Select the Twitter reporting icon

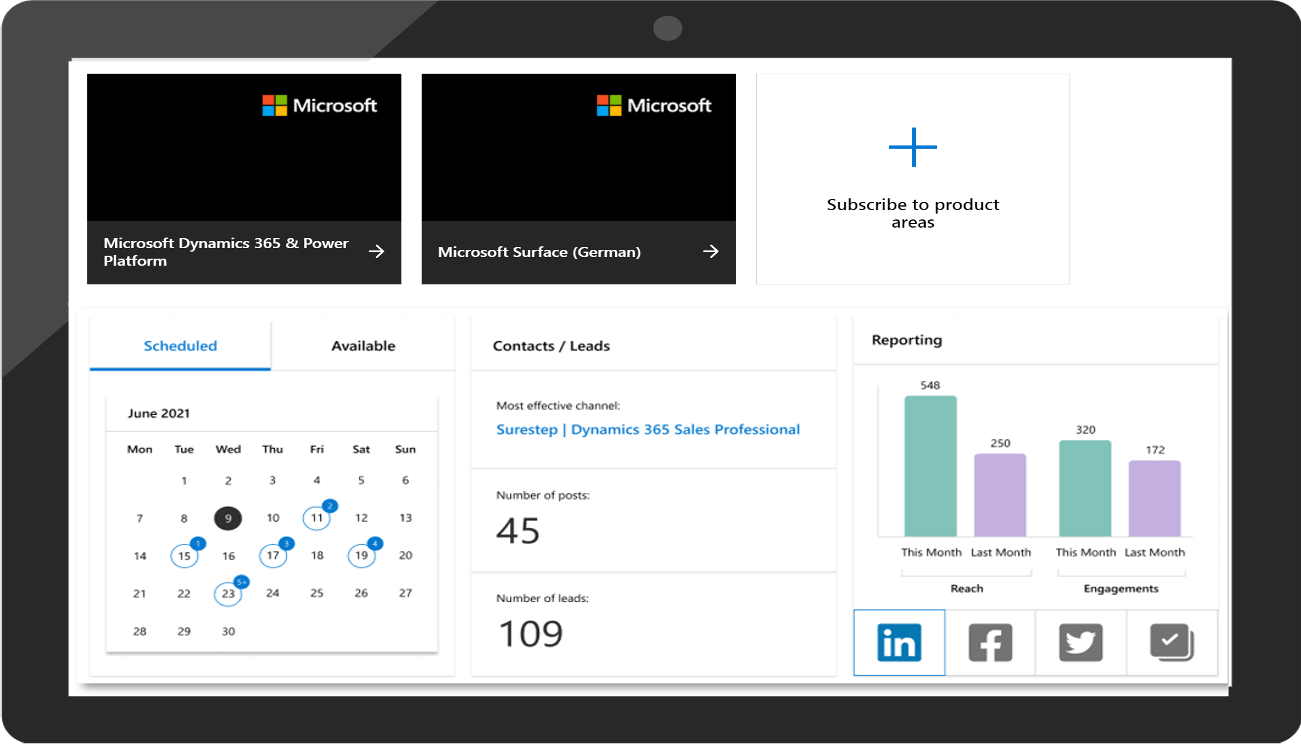tap(1081, 643)
